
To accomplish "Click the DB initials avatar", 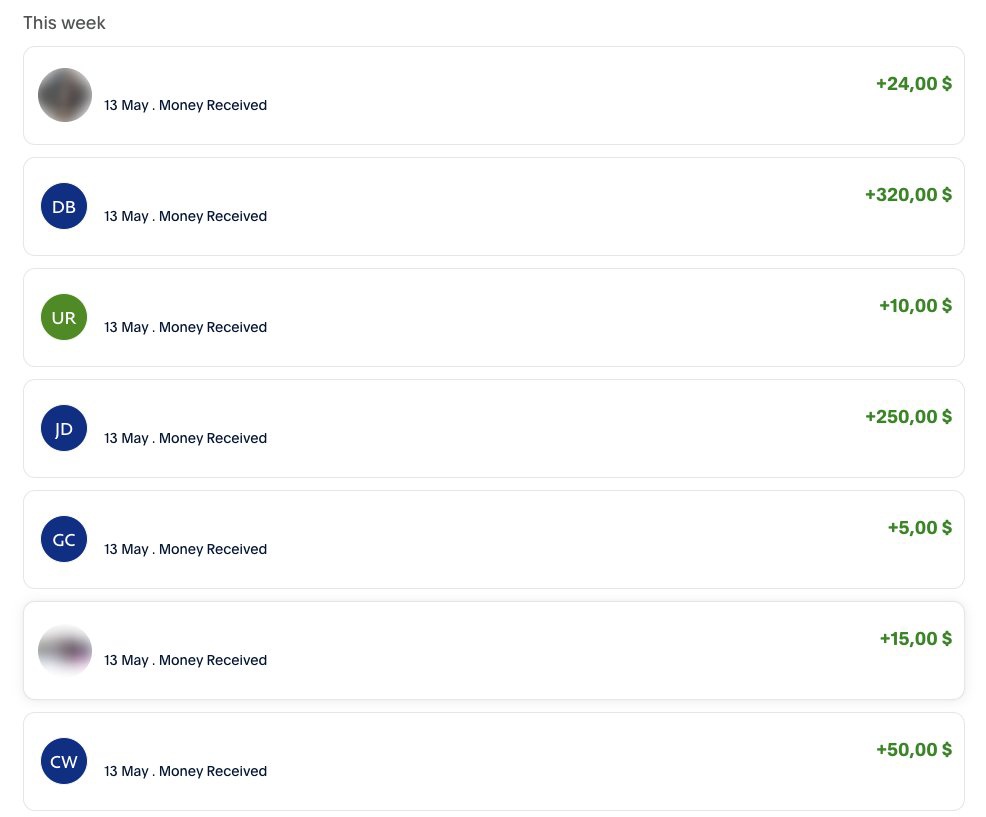I will (x=64, y=207).
